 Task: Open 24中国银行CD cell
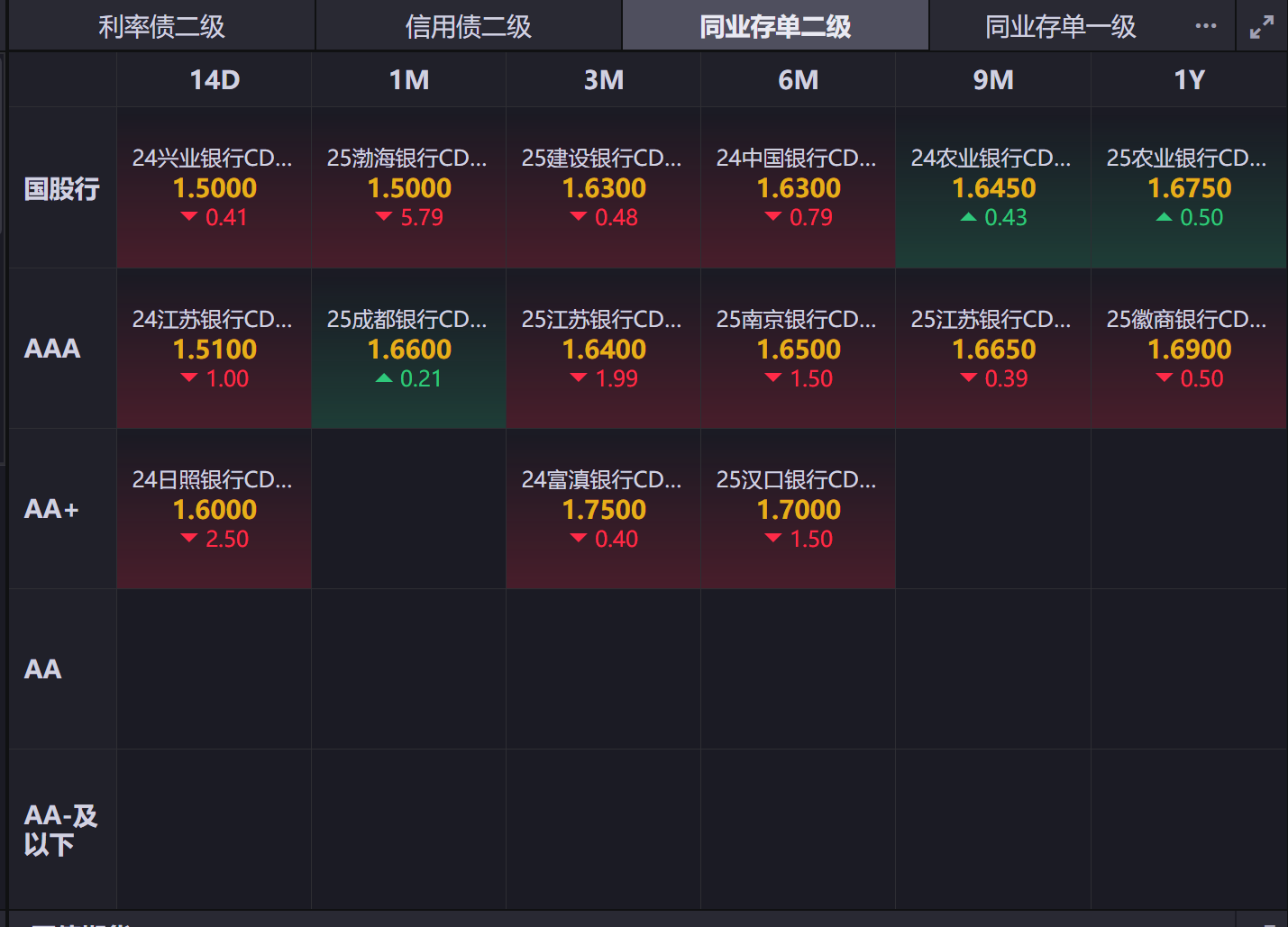pyautogui.click(x=799, y=187)
